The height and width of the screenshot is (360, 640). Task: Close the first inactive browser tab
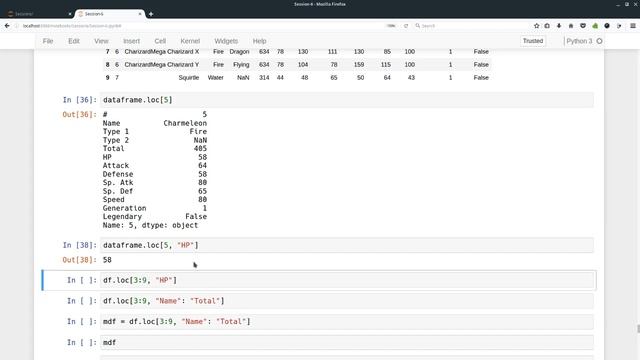pyautogui.click(x=70, y=14)
